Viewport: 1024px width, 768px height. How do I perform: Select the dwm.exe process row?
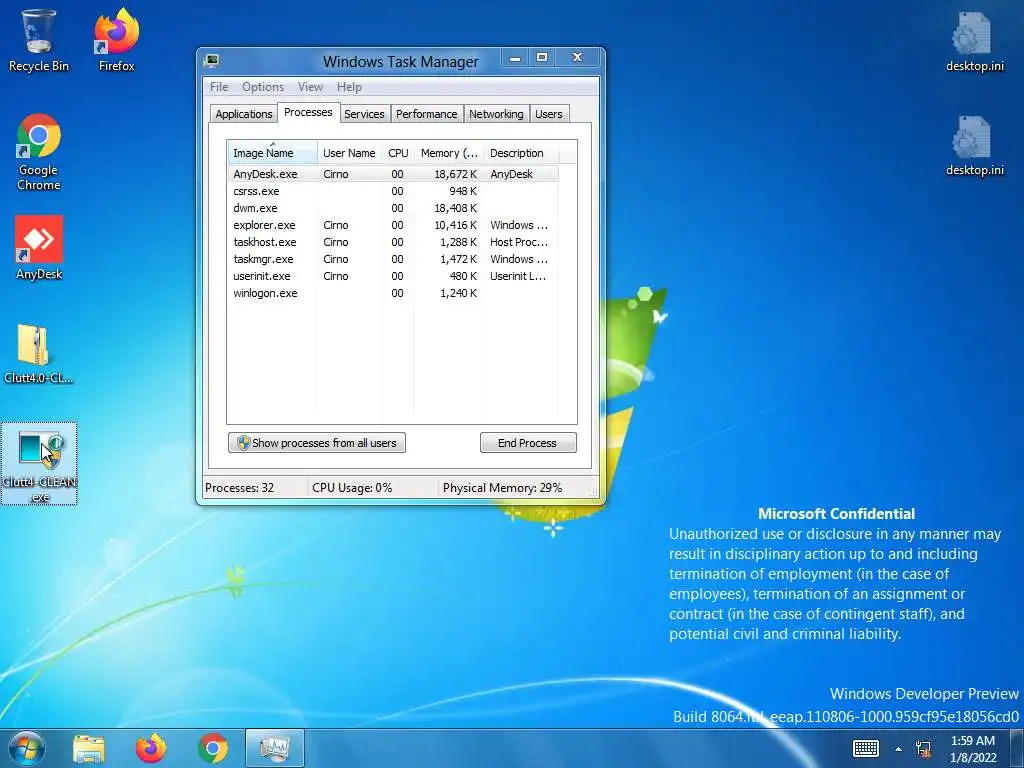coord(392,208)
